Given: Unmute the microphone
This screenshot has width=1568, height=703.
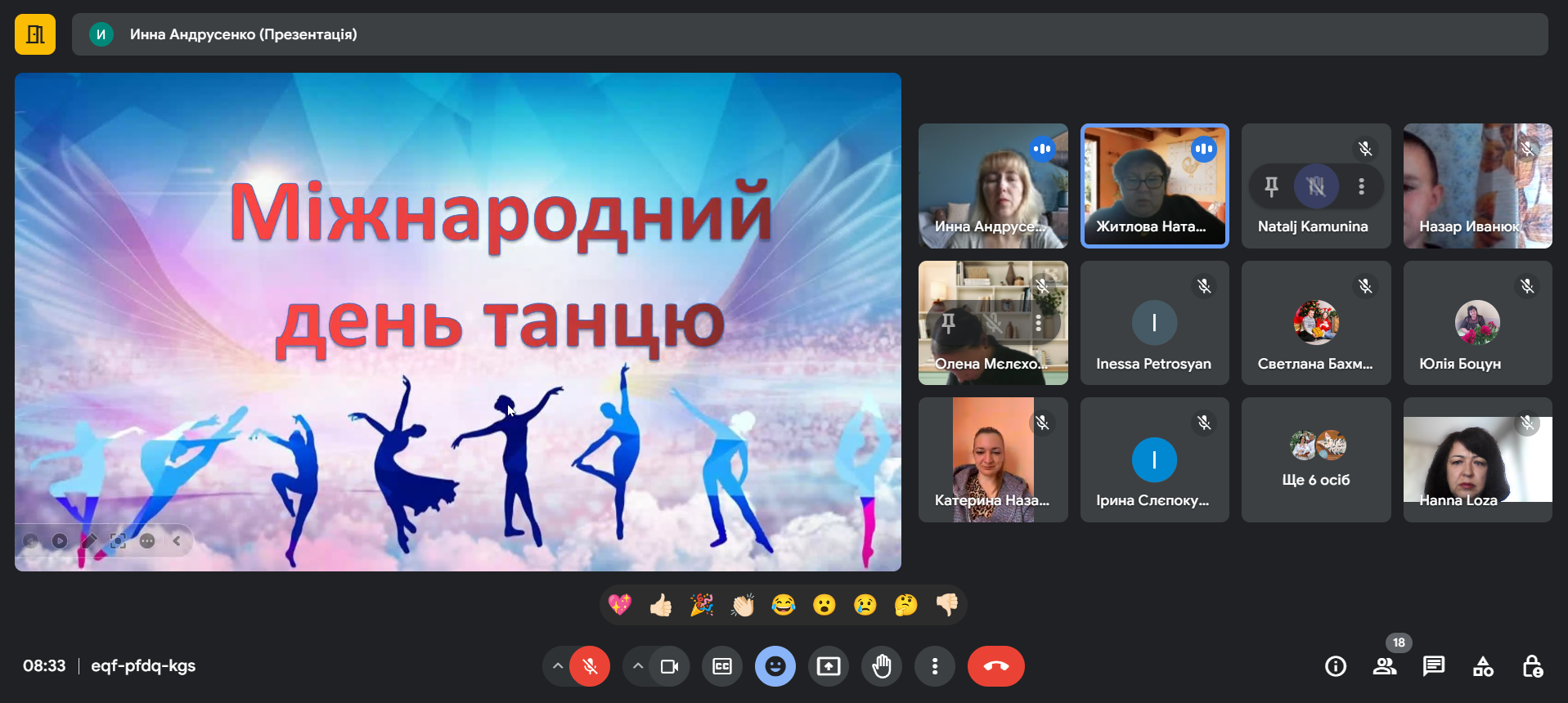Looking at the screenshot, I should click(590, 666).
